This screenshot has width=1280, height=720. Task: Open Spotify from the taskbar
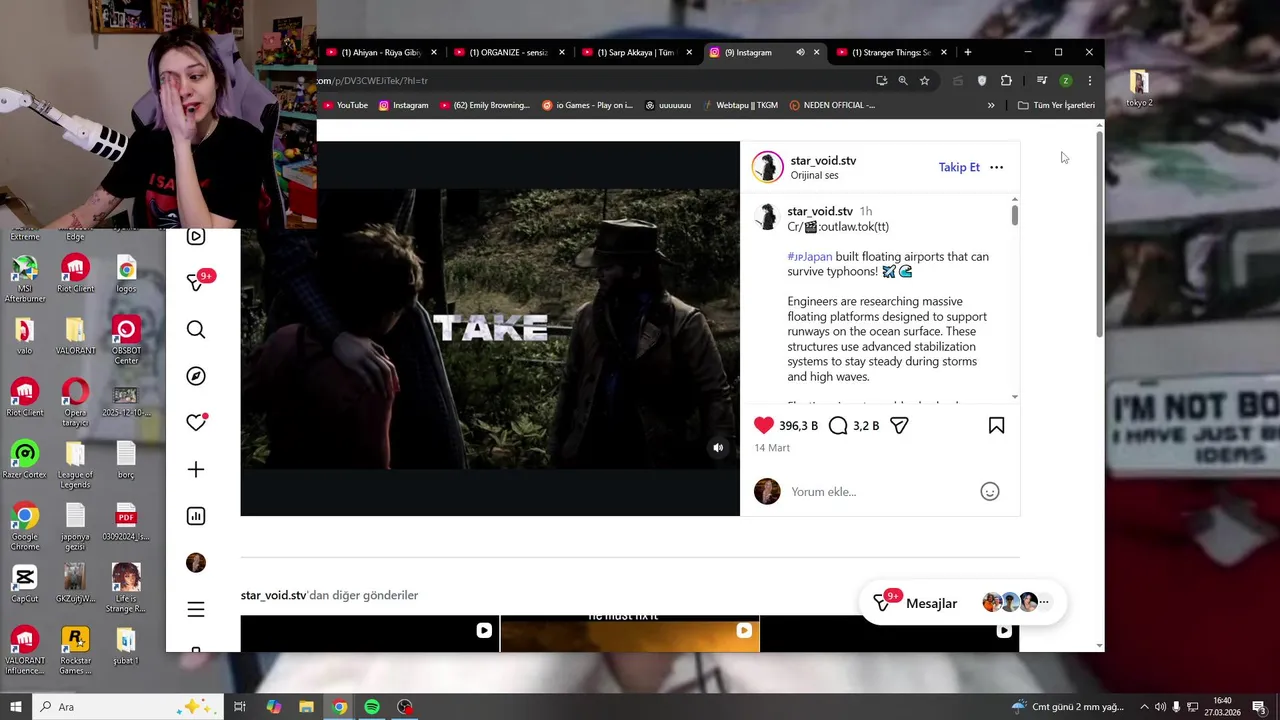pyautogui.click(x=372, y=707)
